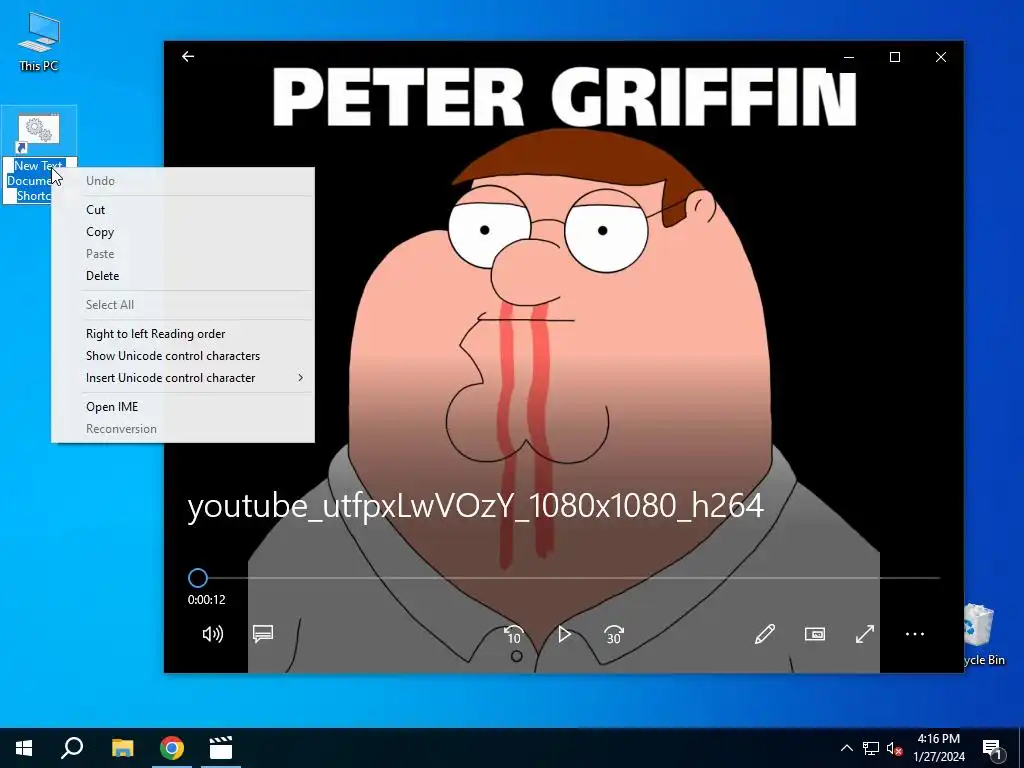Expand Insert Unicode control character submenu
Screen dimensions: 1024x768
[x=182, y=378]
